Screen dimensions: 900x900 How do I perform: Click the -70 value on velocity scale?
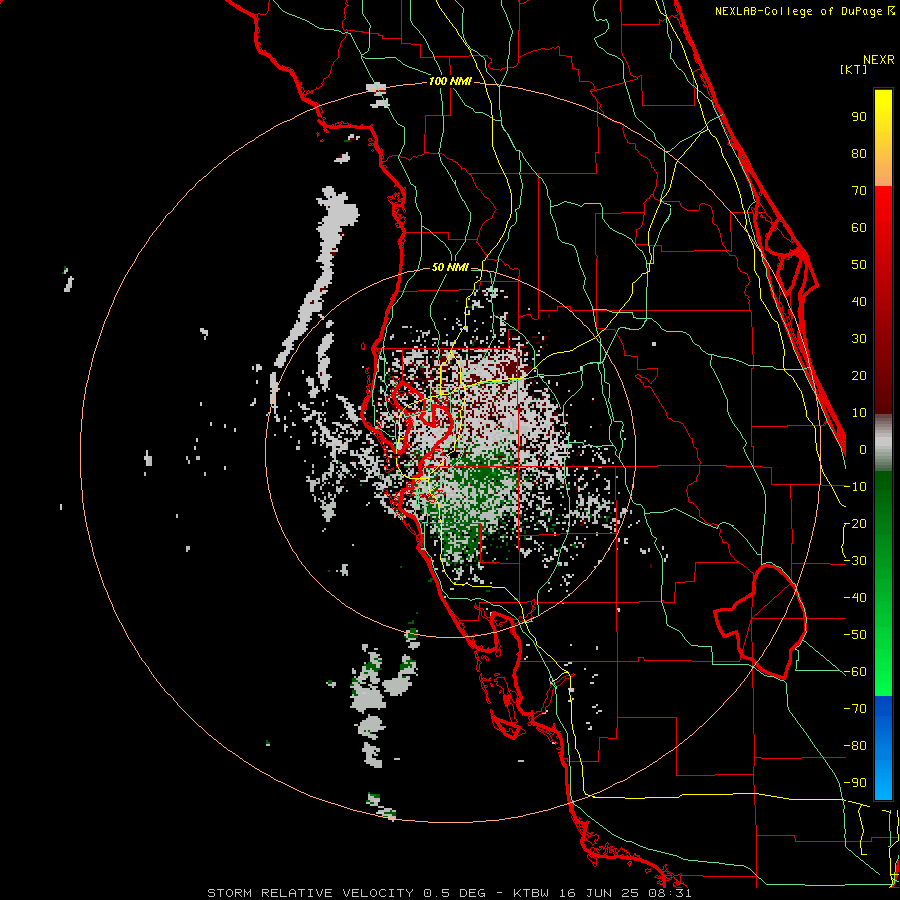pyautogui.click(x=855, y=709)
